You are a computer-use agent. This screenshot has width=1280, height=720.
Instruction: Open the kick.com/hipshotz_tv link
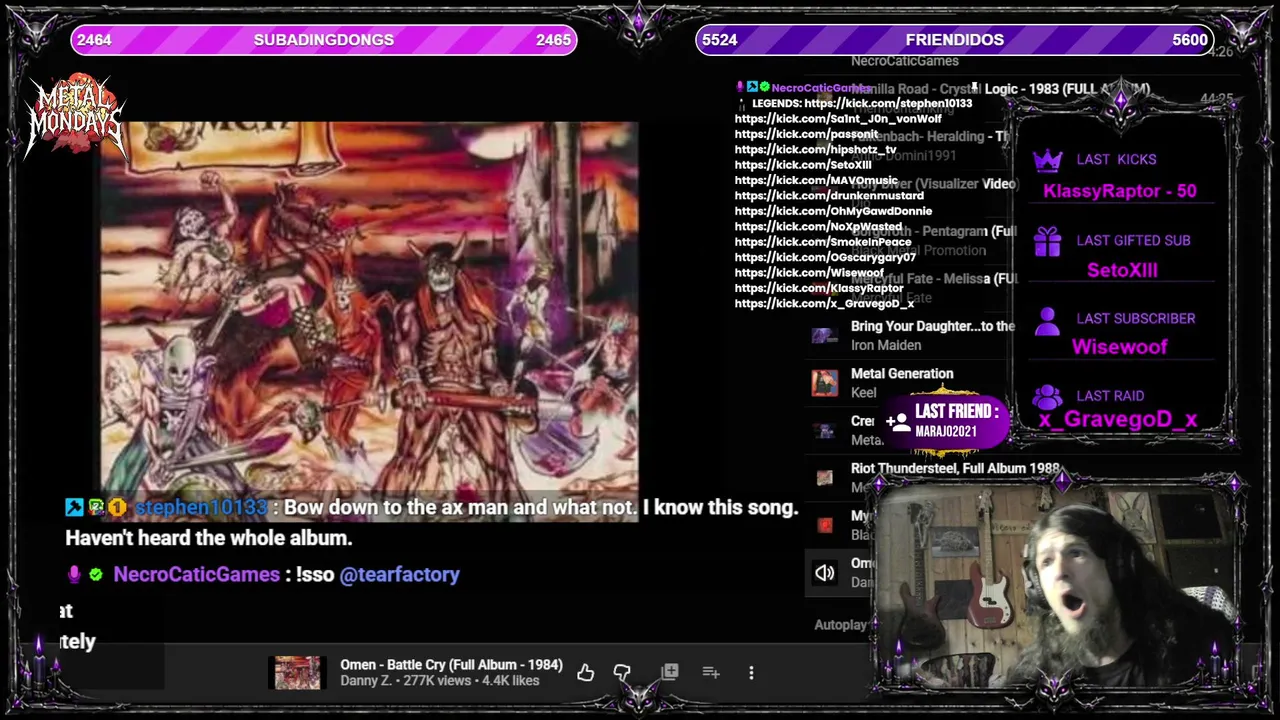coord(815,149)
